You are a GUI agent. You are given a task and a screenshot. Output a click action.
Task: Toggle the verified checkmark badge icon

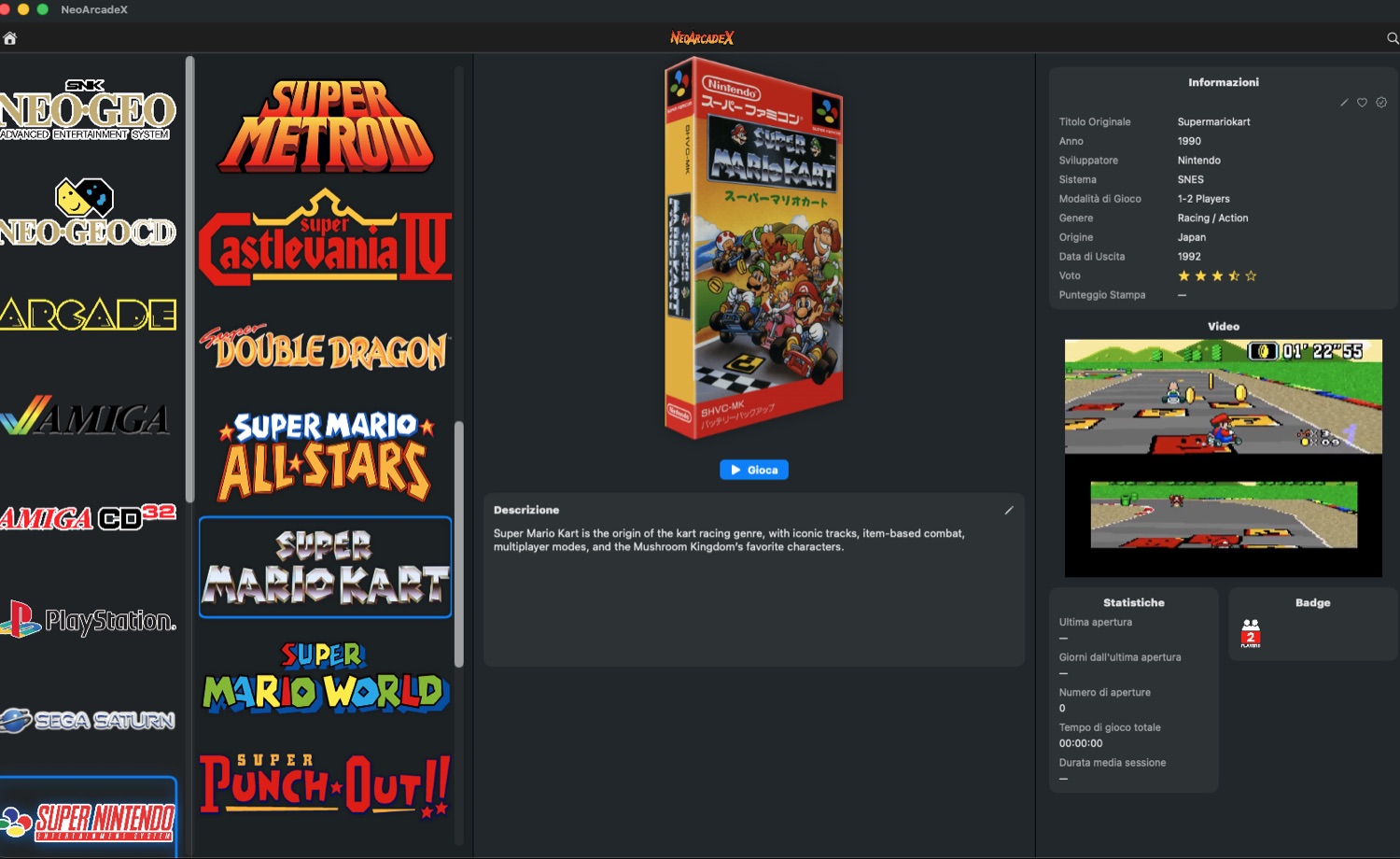click(1381, 103)
